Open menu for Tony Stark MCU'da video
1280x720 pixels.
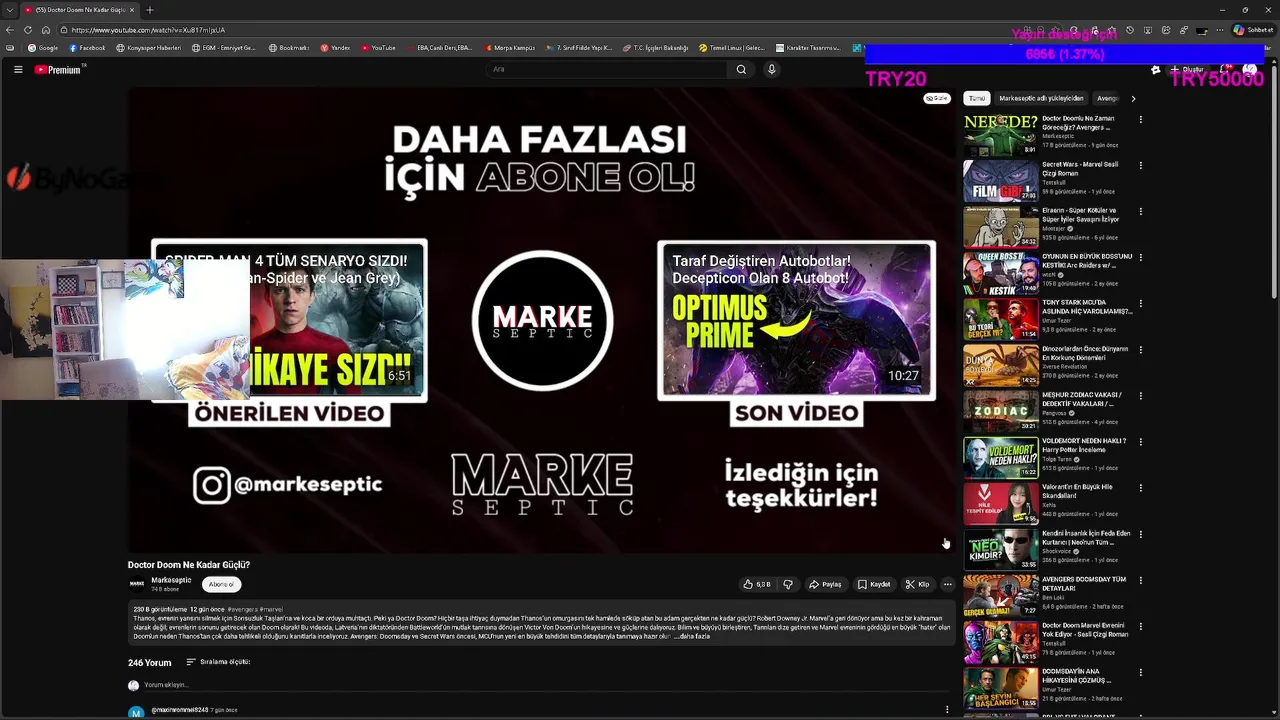(x=1140, y=304)
